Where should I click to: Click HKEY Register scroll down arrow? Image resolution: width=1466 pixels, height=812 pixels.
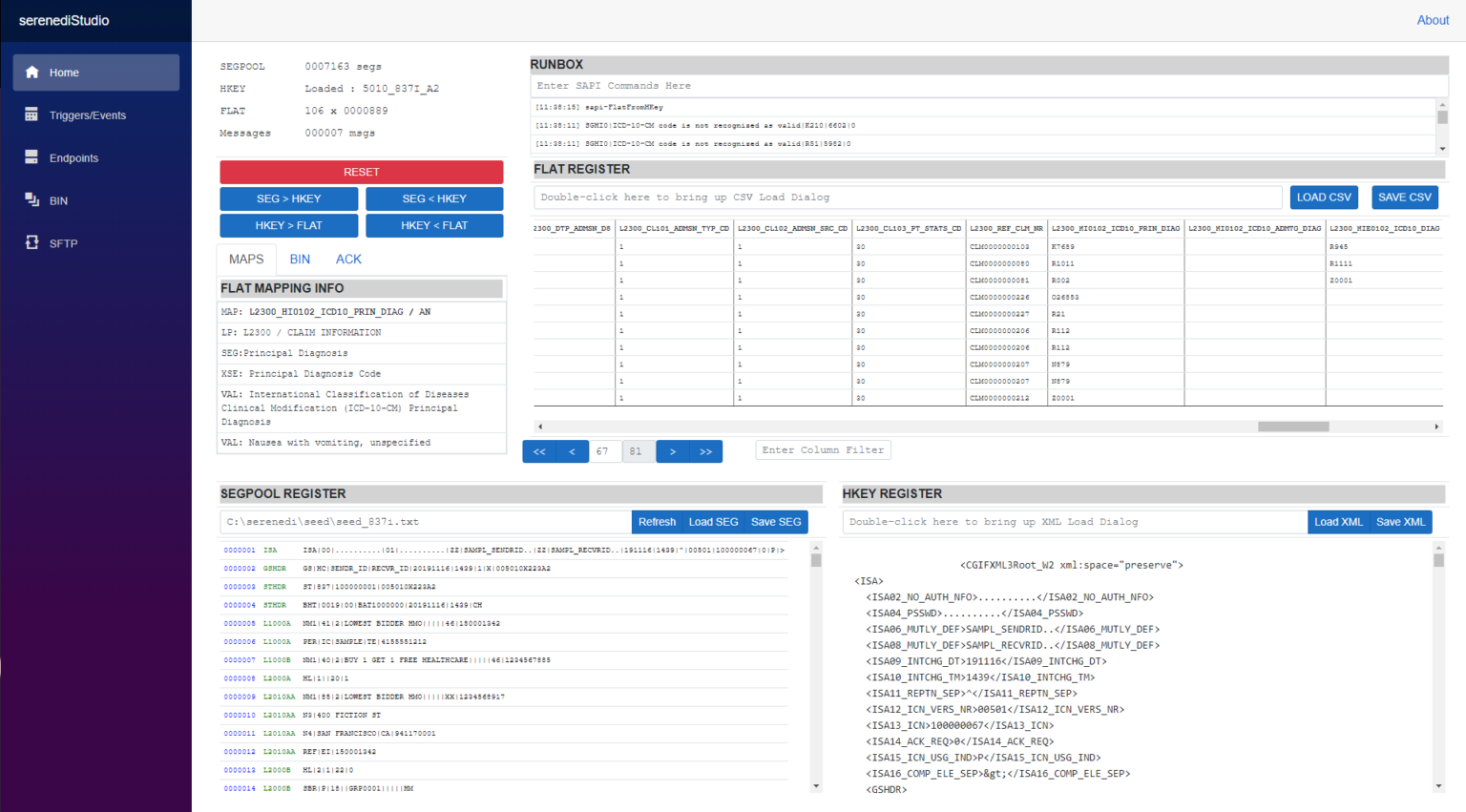1438,786
